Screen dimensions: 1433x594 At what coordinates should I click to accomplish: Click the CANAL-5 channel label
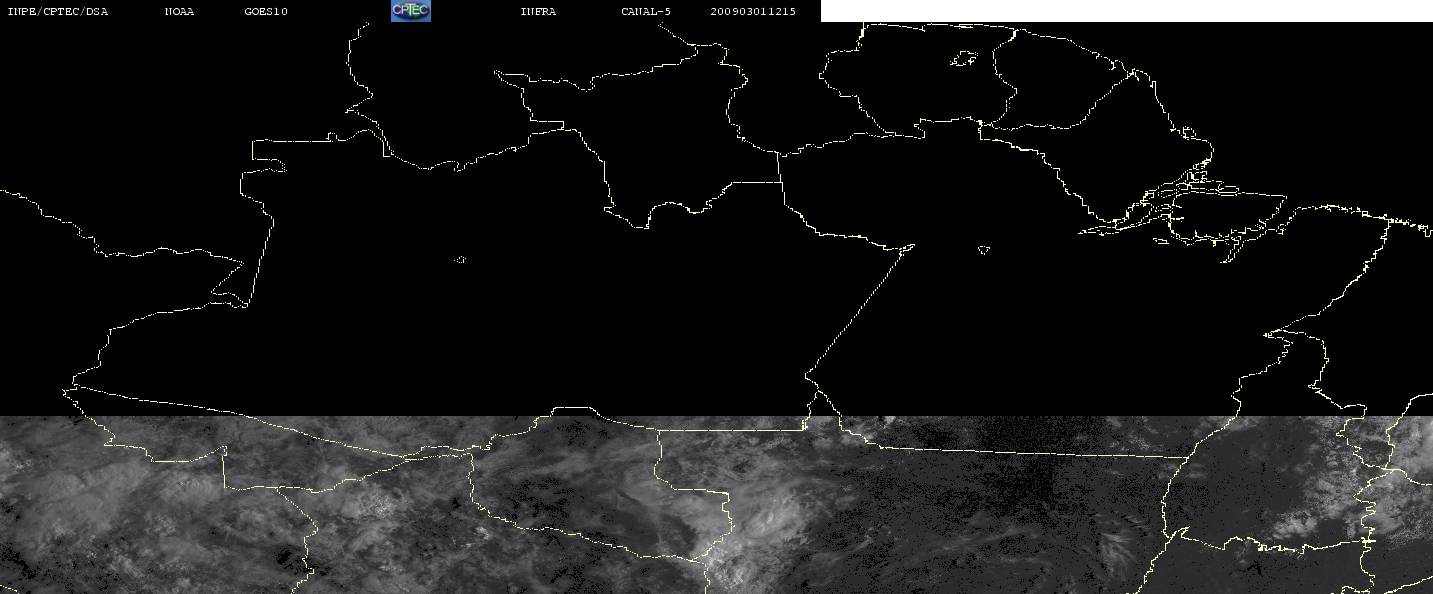pyautogui.click(x=646, y=12)
